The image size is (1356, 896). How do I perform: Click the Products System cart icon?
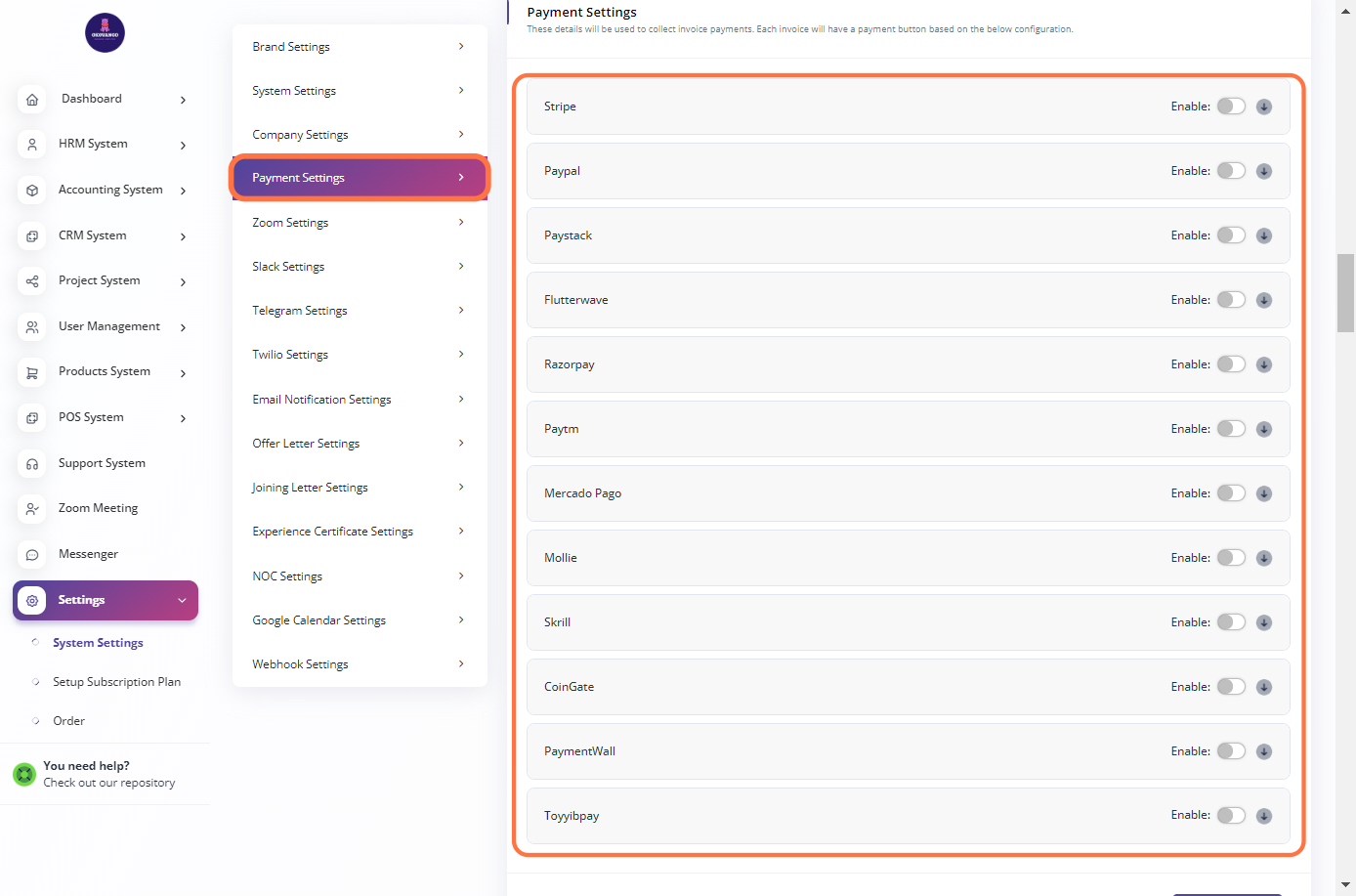pyautogui.click(x=32, y=372)
